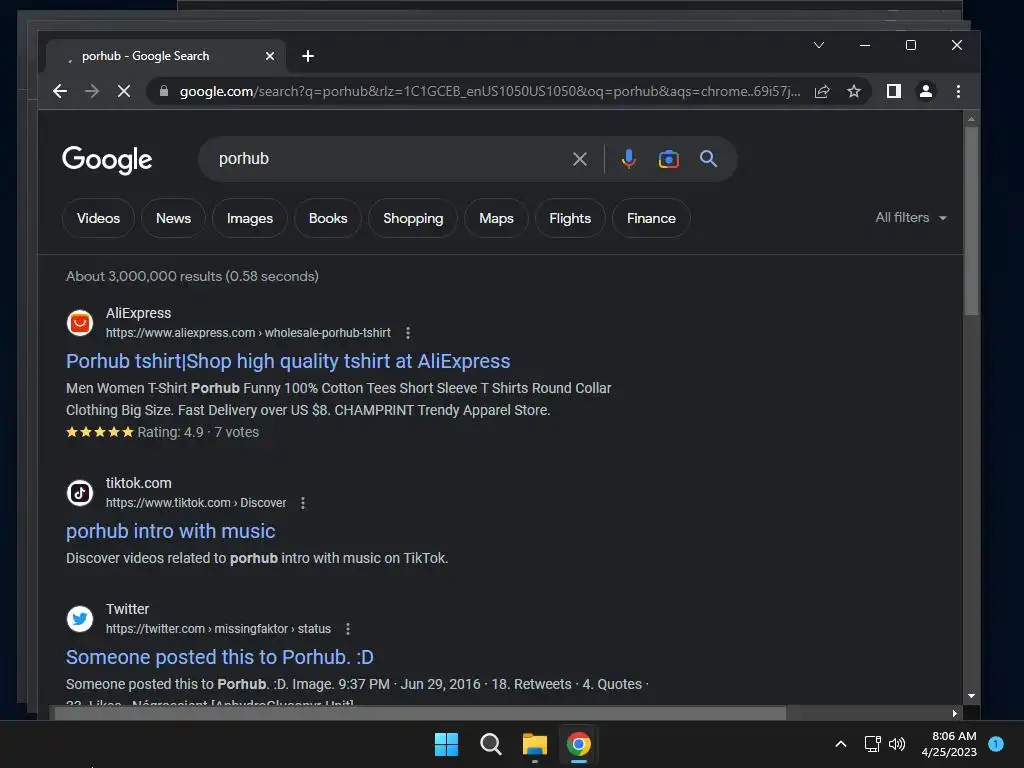This screenshot has width=1024, height=768.
Task: Click the vertical scrollbar thumb
Action: pos(971,221)
